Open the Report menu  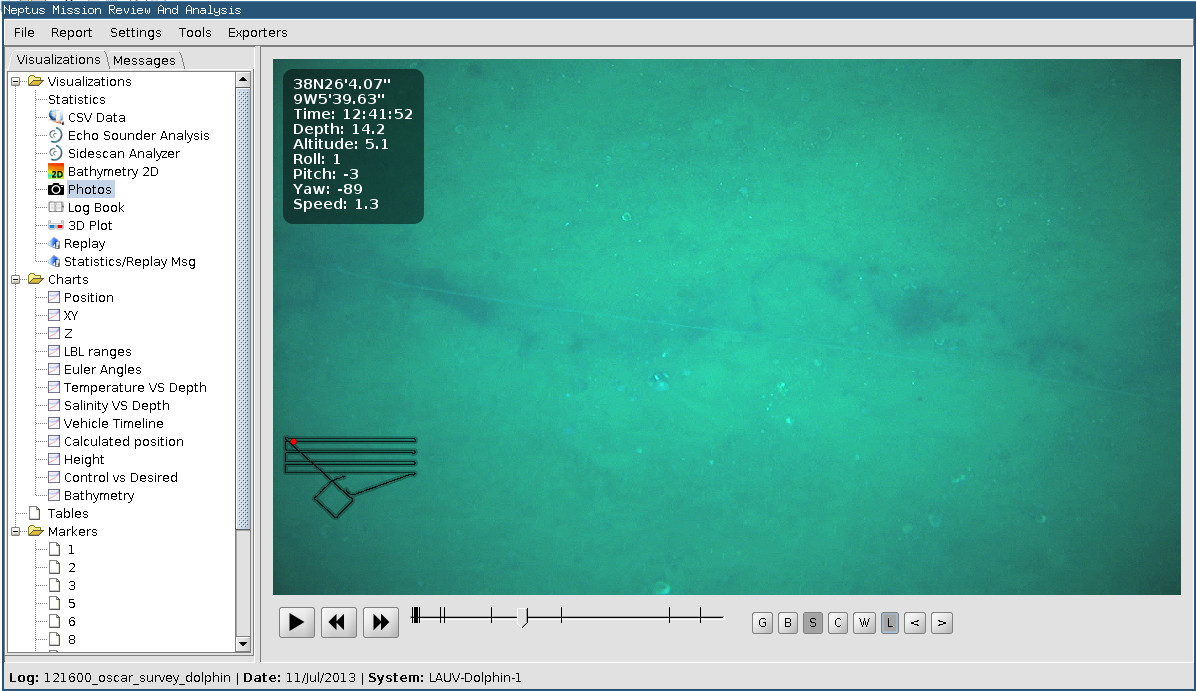pyautogui.click(x=72, y=33)
